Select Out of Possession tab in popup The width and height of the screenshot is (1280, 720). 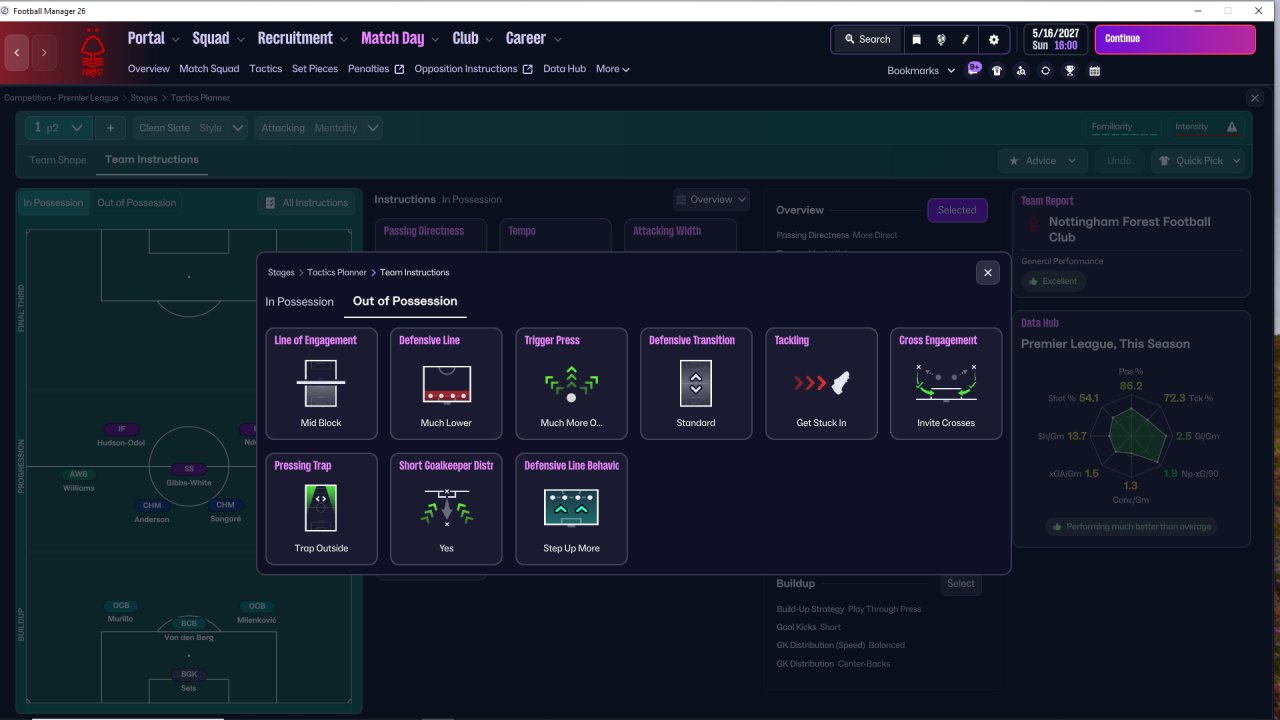coord(405,301)
